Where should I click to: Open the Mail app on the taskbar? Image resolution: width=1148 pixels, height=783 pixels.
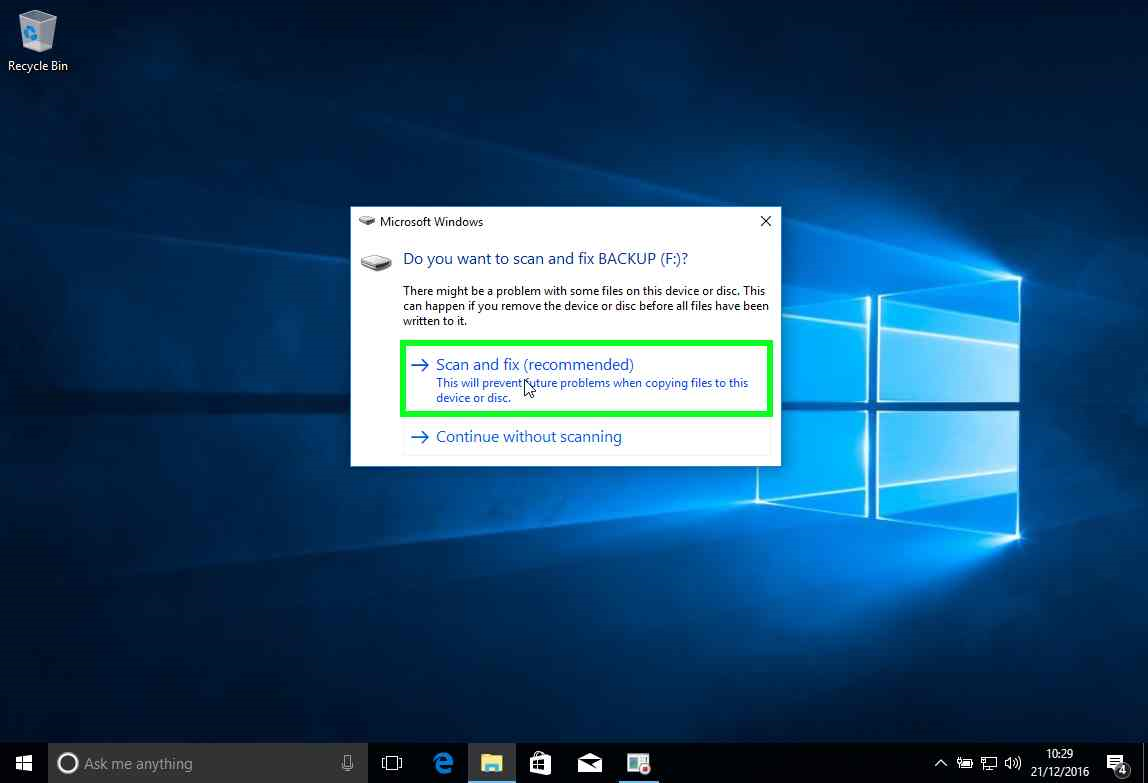589,763
